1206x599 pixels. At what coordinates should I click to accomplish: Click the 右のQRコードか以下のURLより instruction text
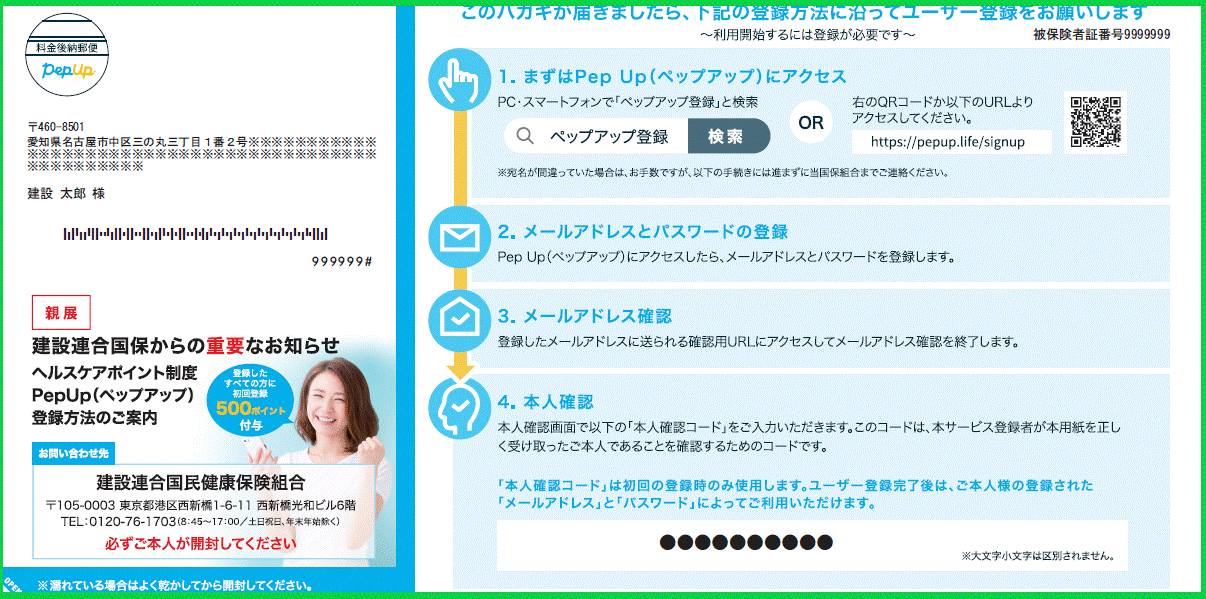point(942,109)
